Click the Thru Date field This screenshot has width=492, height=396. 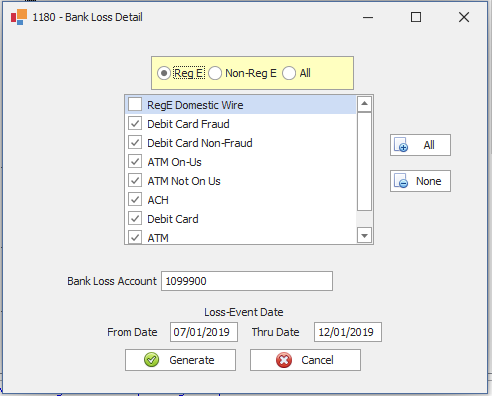tap(348, 332)
